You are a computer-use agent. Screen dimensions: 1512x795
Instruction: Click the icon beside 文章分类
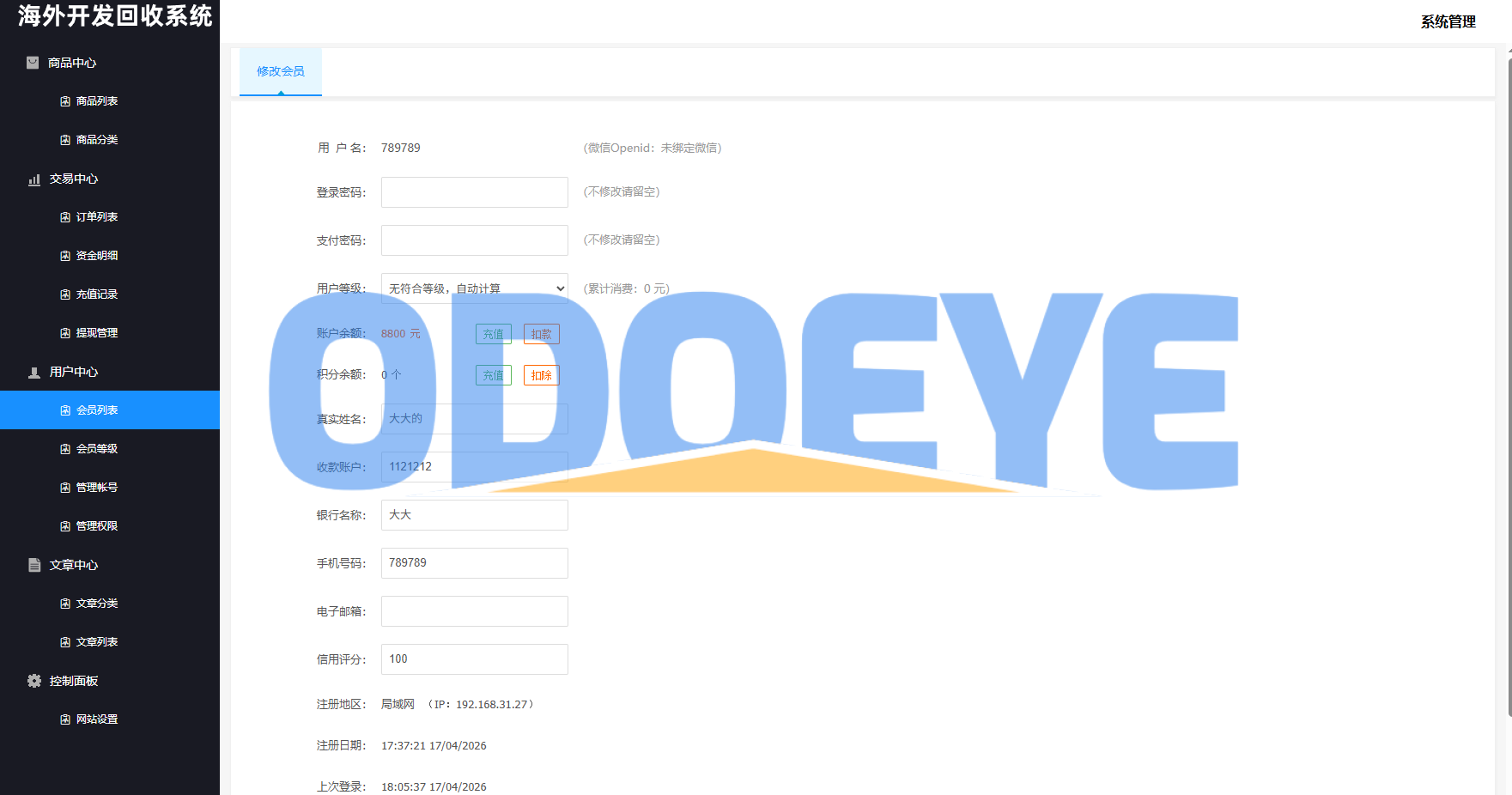[x=65, y=604]
